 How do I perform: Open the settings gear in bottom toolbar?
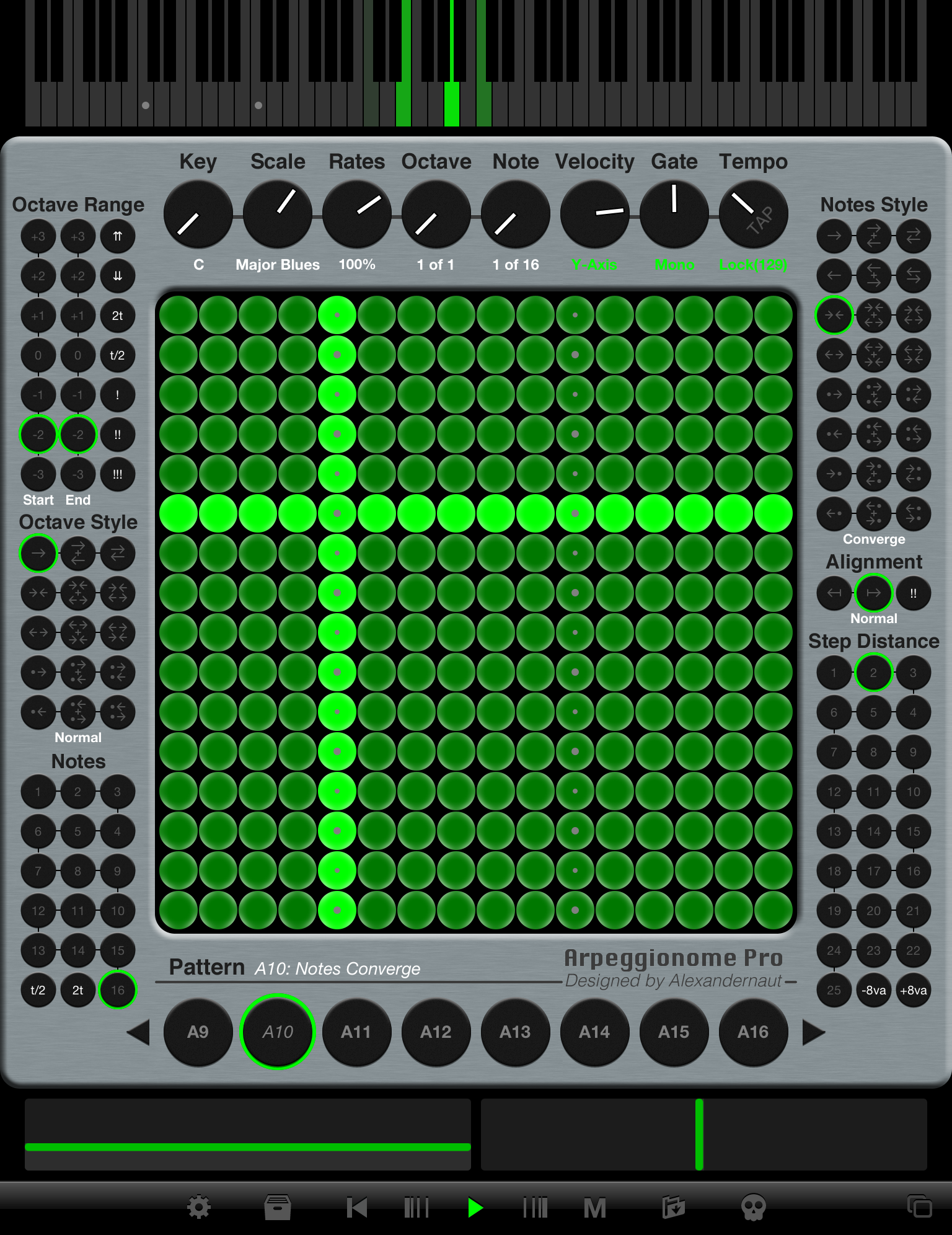pyautogui.click(x=199, y=1207)
